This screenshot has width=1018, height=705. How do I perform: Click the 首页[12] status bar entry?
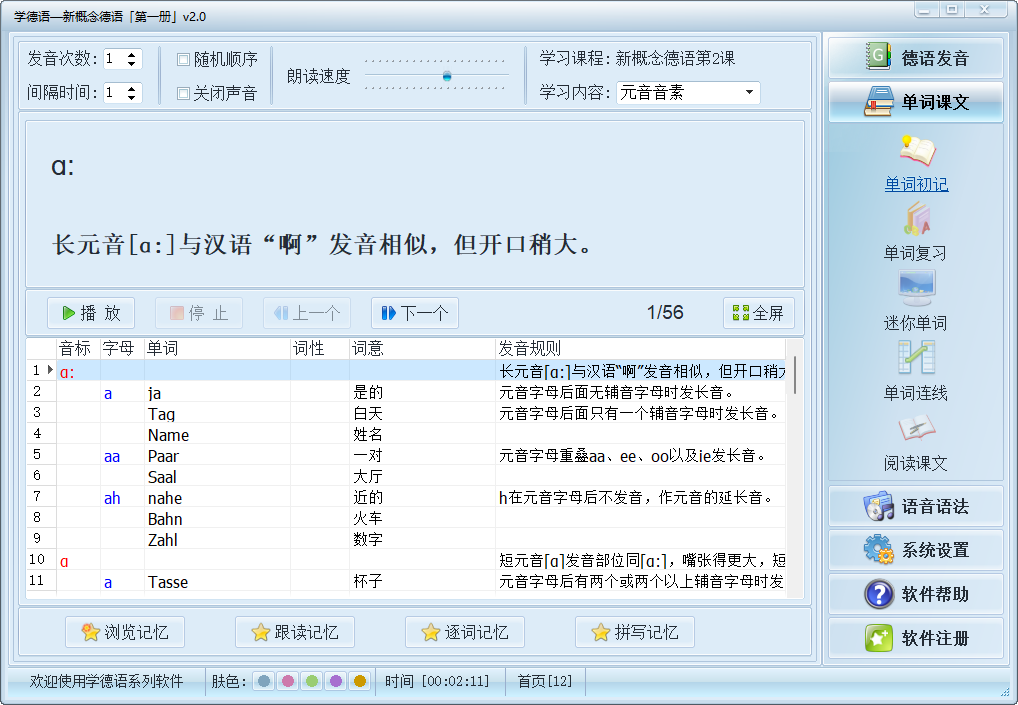(x=544, y=681)
